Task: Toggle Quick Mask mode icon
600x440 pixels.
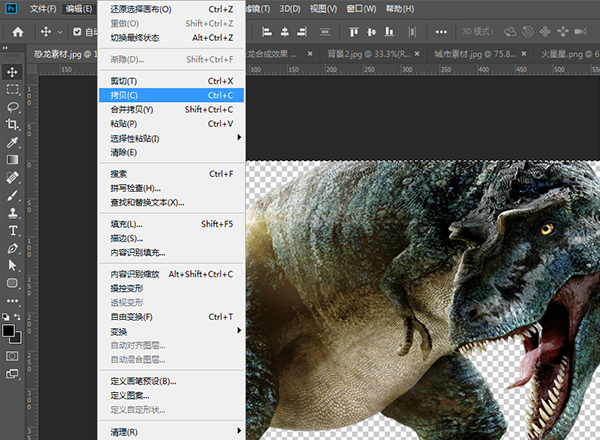Action: [13, 355]
